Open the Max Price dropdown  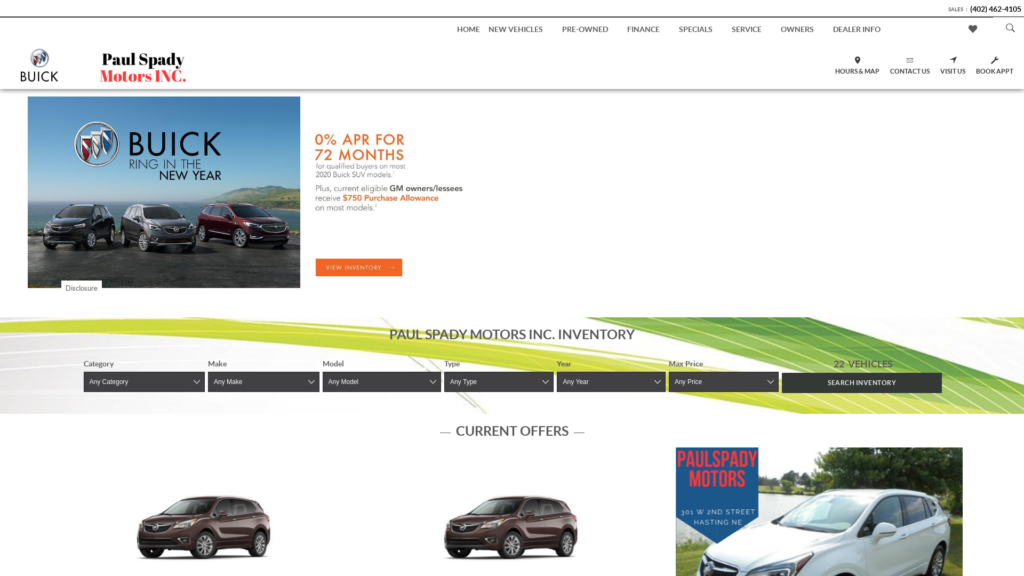click(x=723, y=382)
